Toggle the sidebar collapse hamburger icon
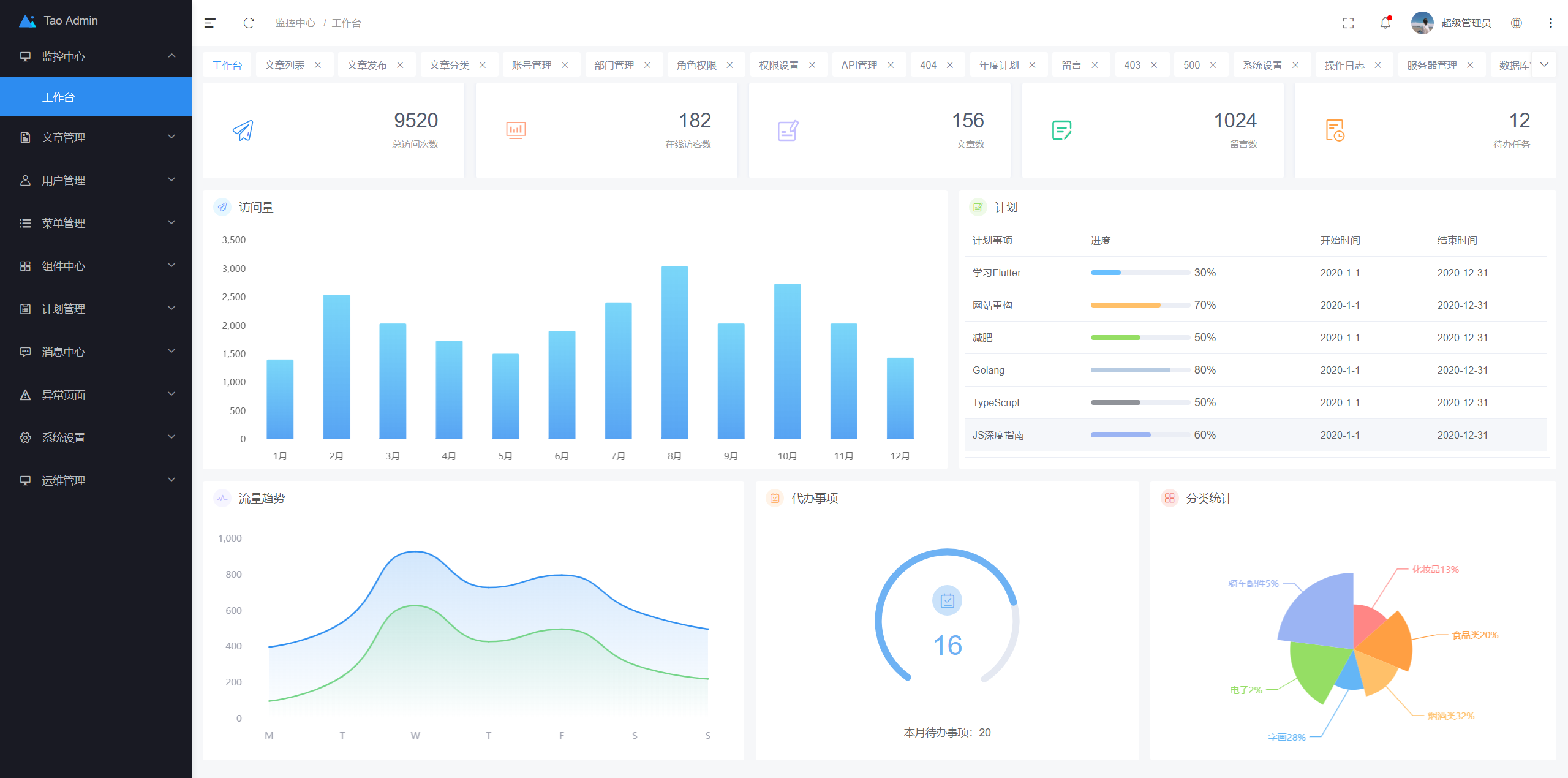Image resolution: width=1568 pixels, height=778 pixels. click(x=210, y=23)
